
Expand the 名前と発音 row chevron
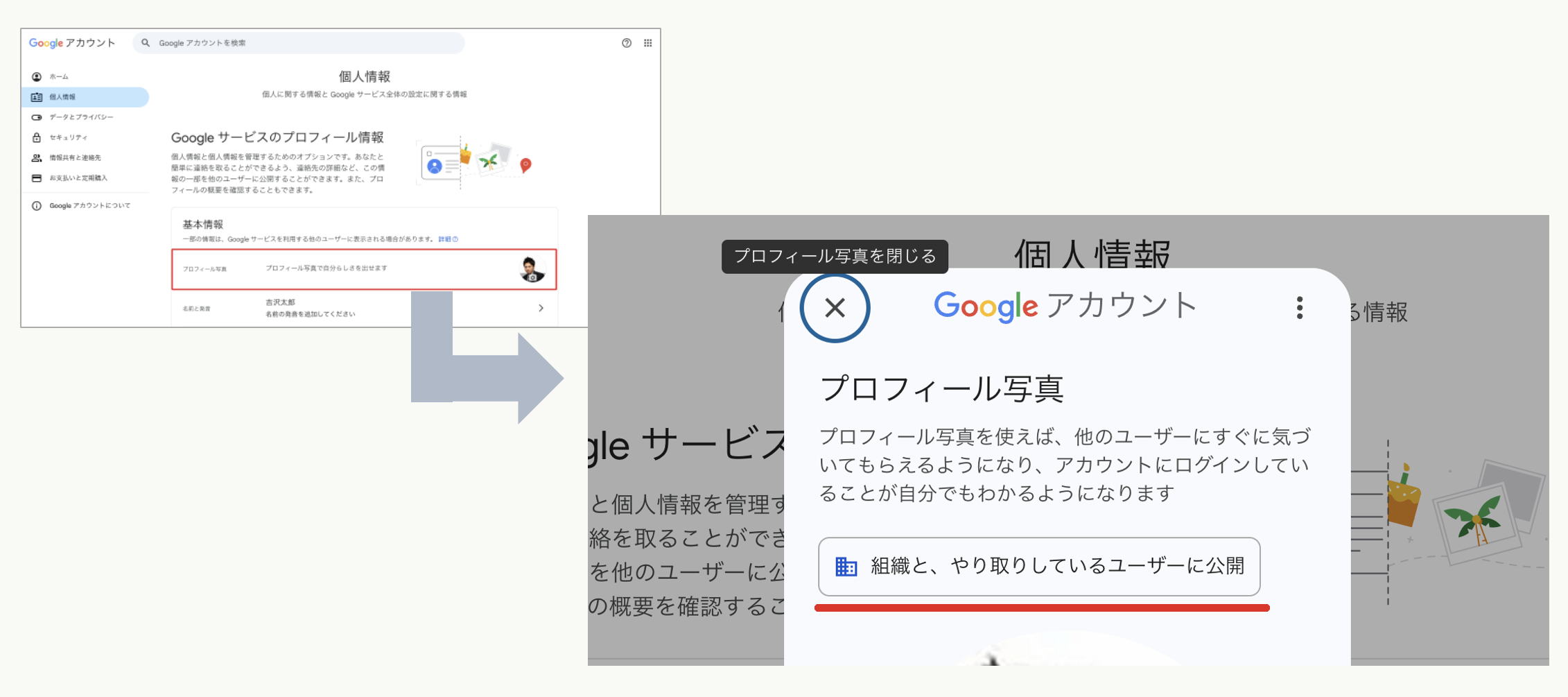(x=541, y=308)
